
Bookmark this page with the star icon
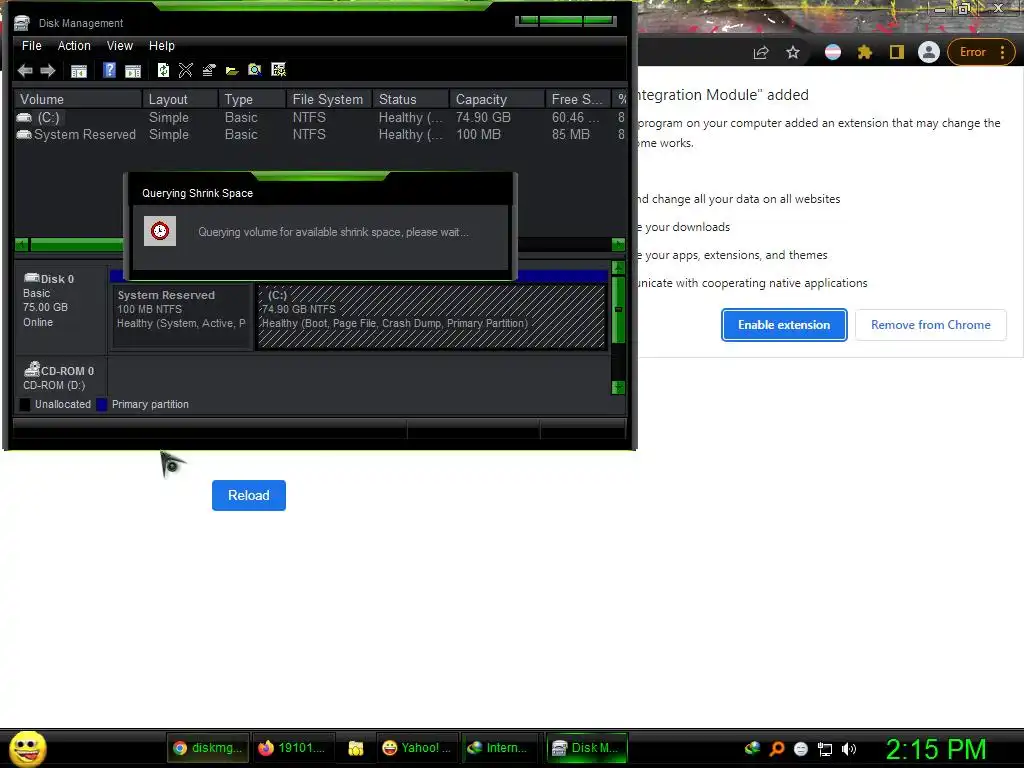[x=793, y=52]
